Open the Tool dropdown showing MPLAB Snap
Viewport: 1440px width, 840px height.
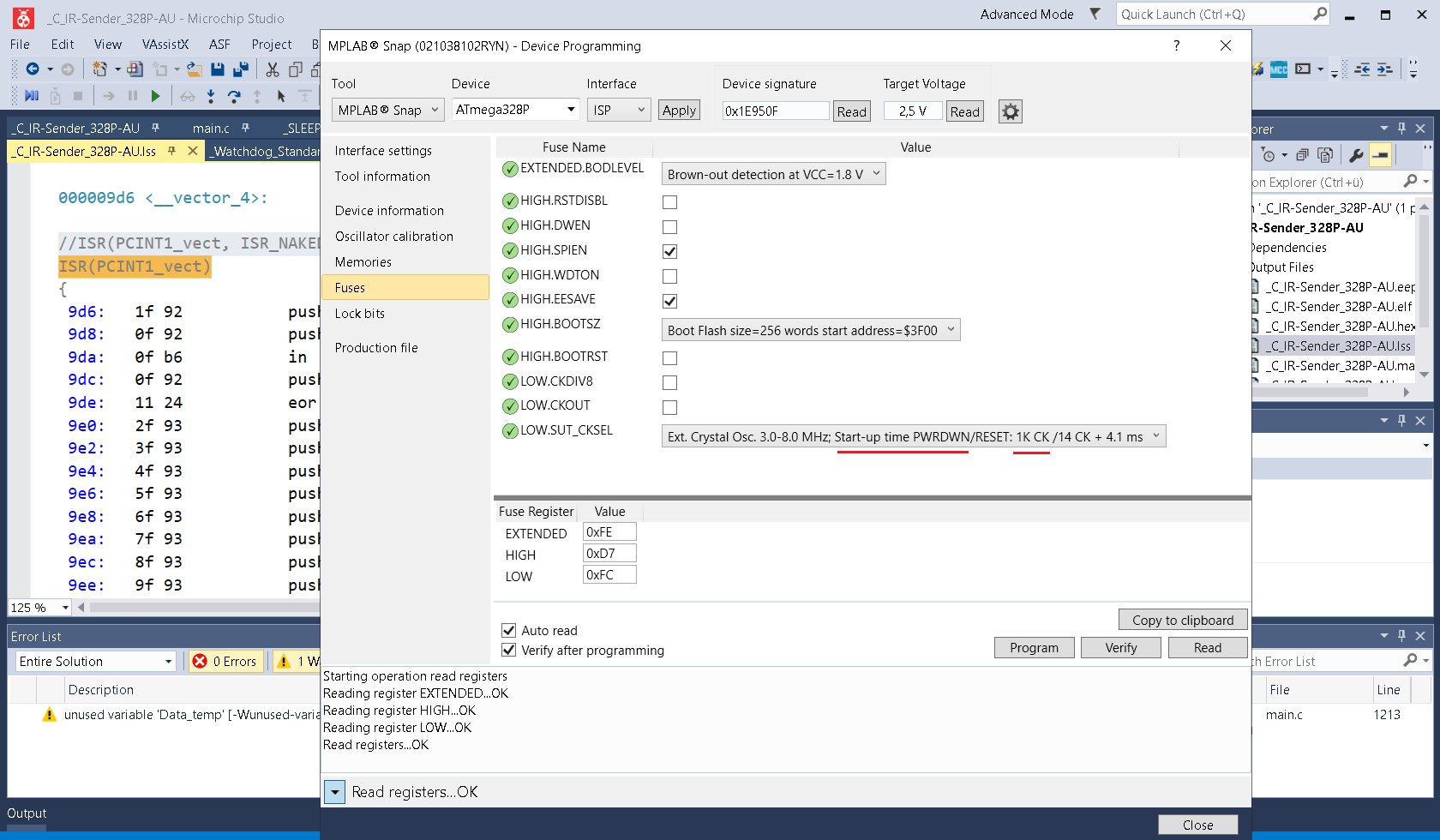tap(387, 110)
